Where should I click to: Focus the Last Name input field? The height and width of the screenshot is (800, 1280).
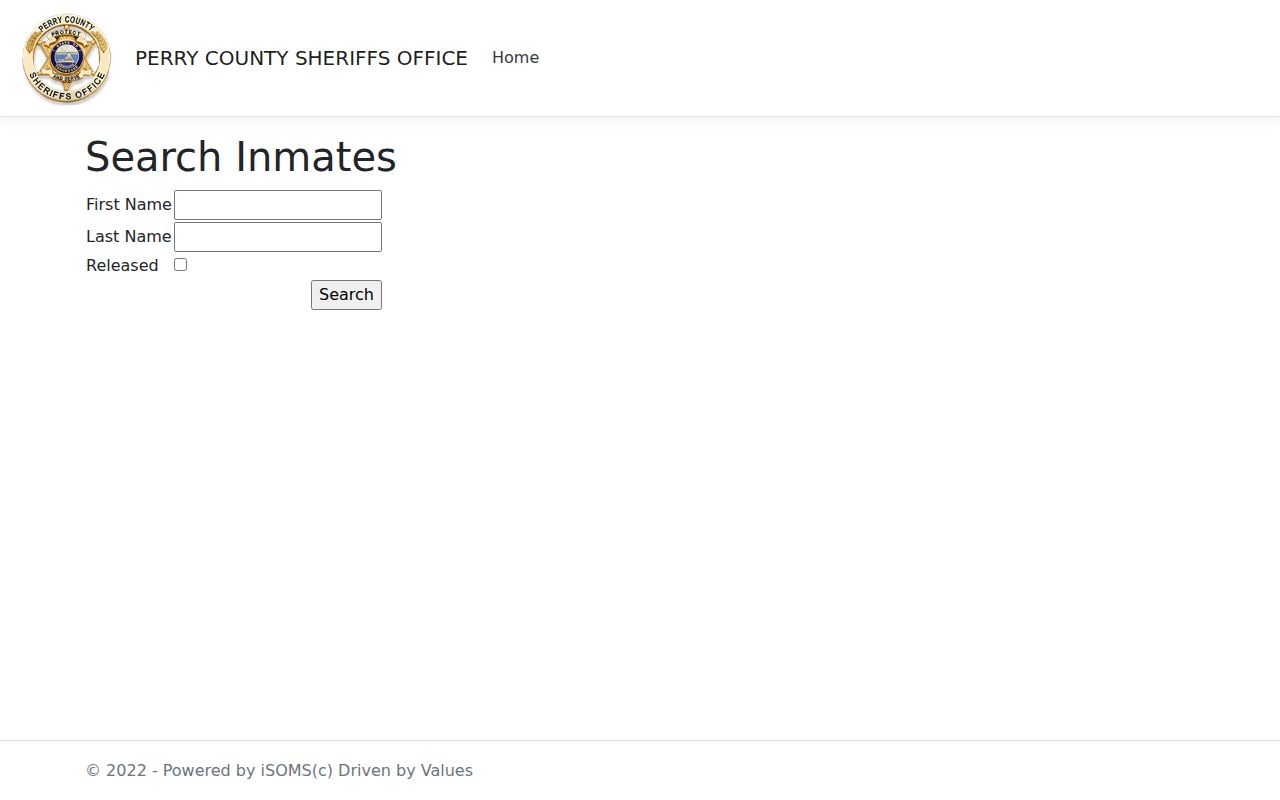pyautogui.click(x=278, y=237)
